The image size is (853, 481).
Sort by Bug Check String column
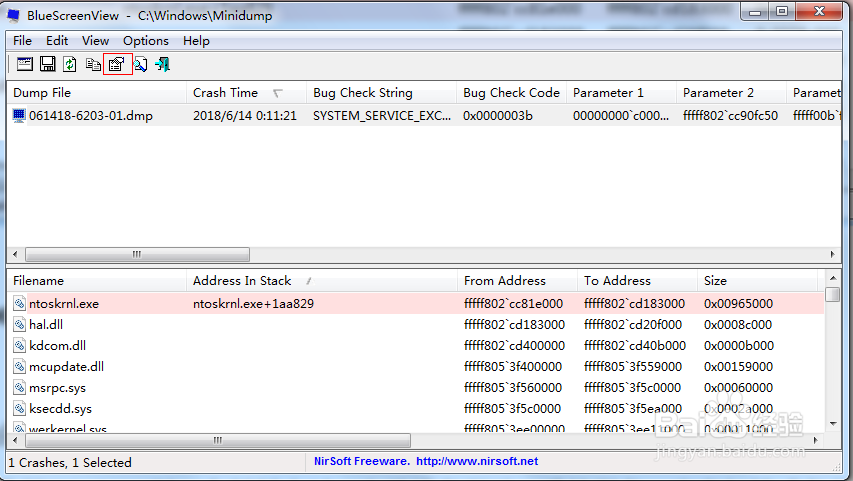click(x=381, y=93)
